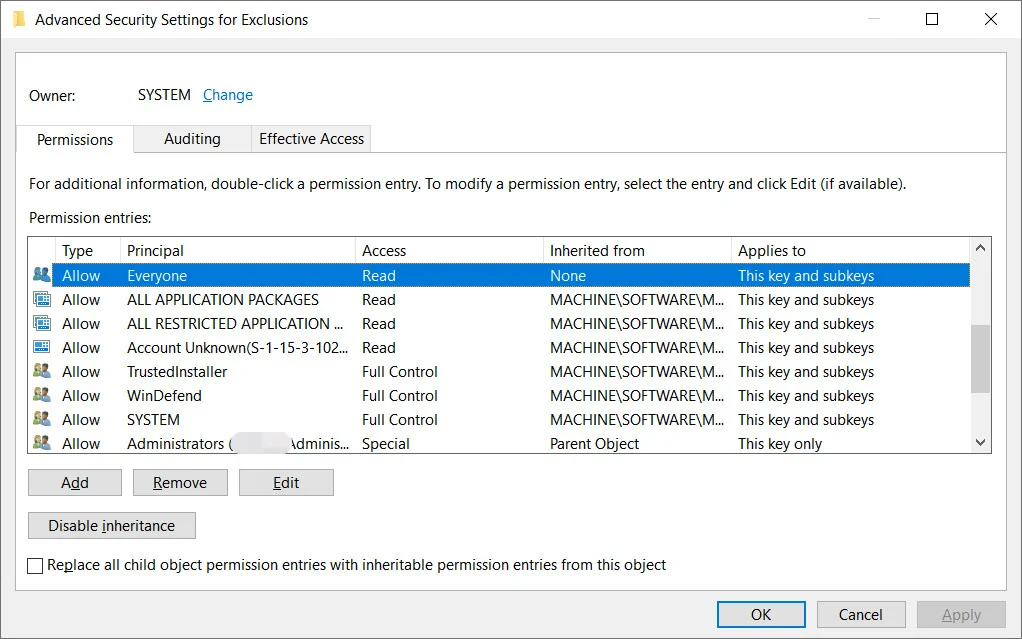This screenshot has width=1022, height=639.
Task: Click the Change owner link
Action: (227, 94)
